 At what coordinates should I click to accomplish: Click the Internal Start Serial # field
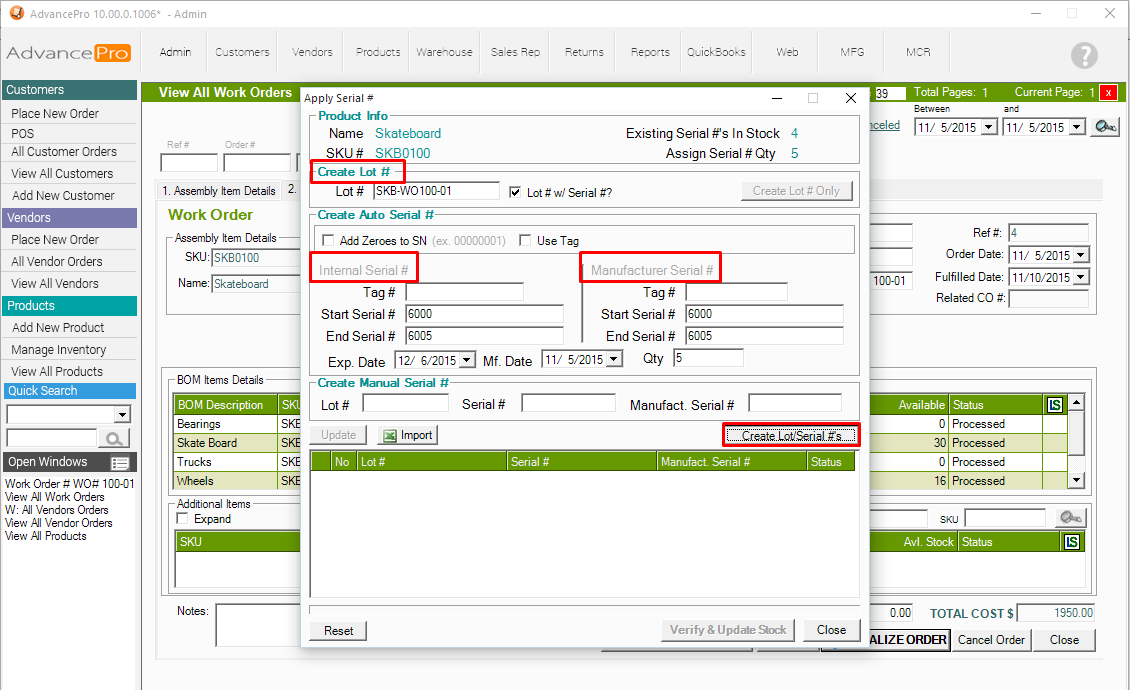484,314
